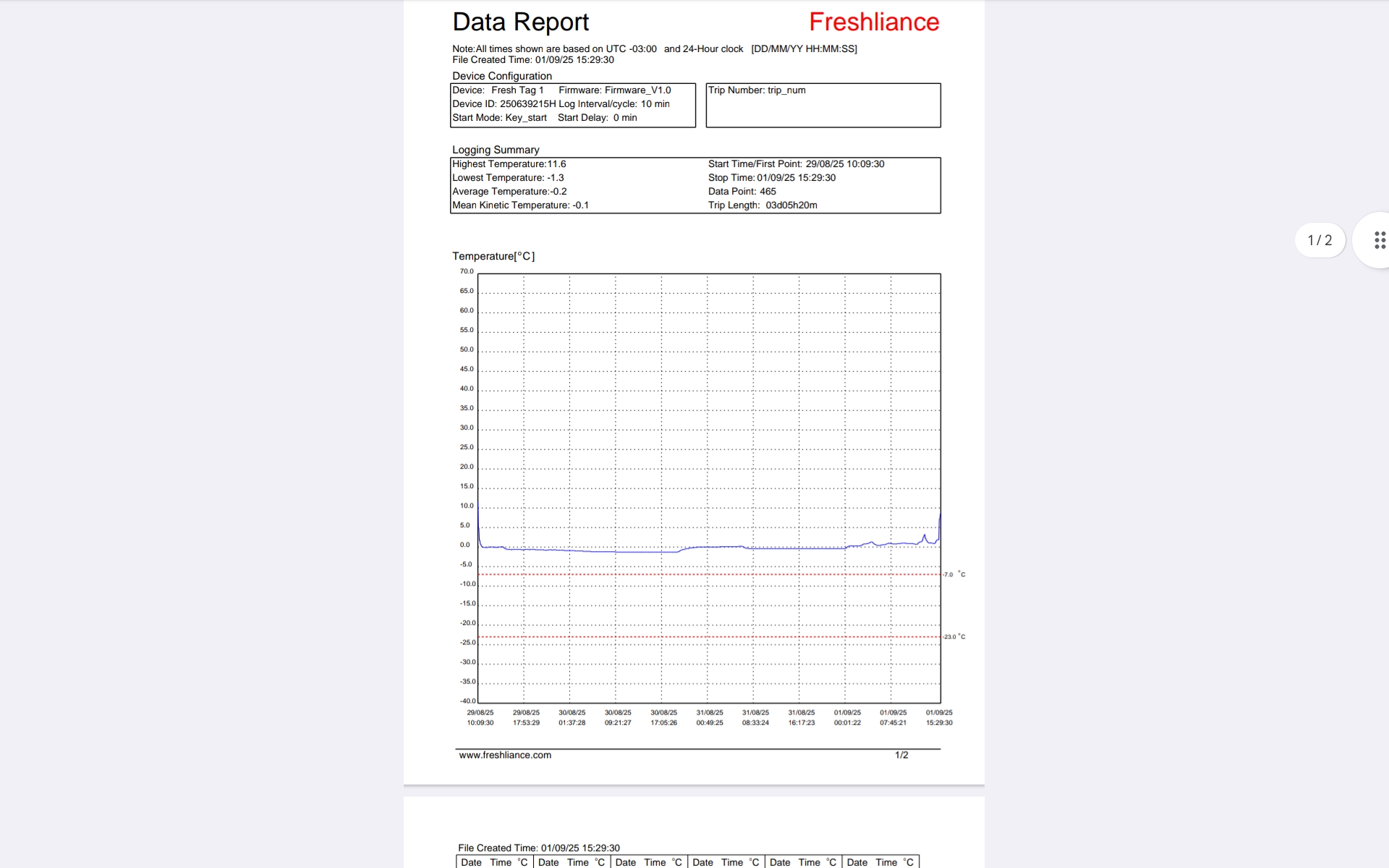
Task: Click the -7.0 °C threshold line label
Action: click(953, 574)
